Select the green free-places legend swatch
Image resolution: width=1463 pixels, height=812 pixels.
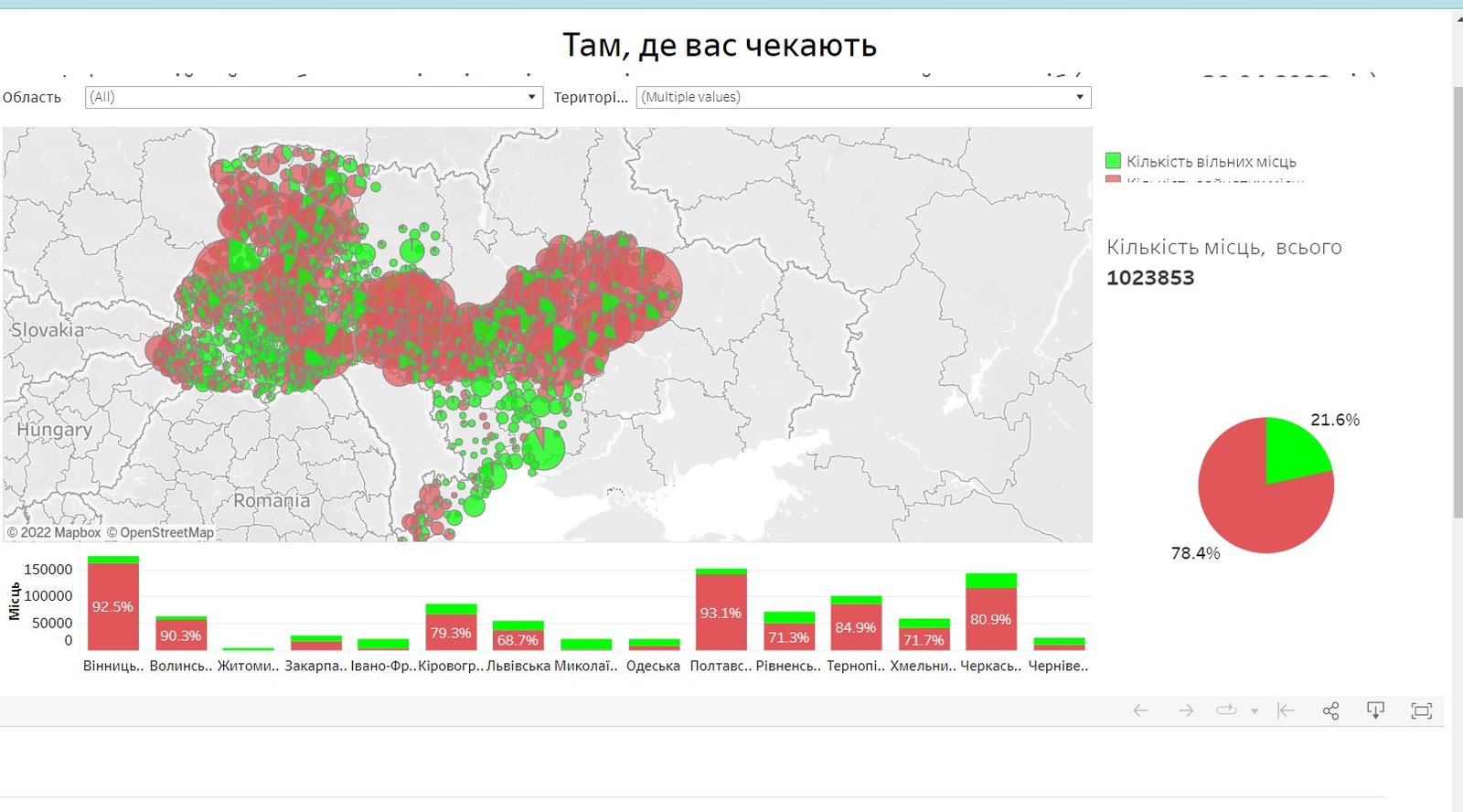pyautogui.click(x=1113, y=161)
